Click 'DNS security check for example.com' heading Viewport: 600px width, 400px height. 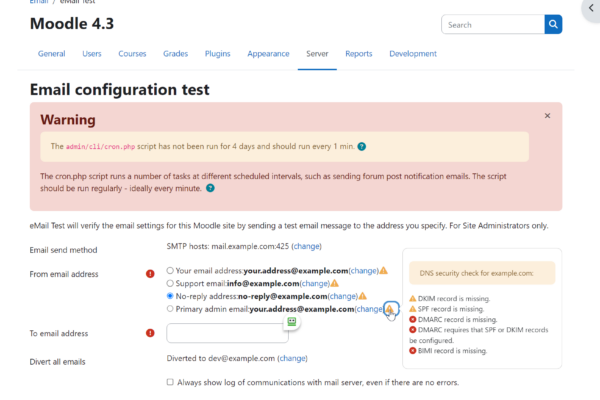click(476, 273)
